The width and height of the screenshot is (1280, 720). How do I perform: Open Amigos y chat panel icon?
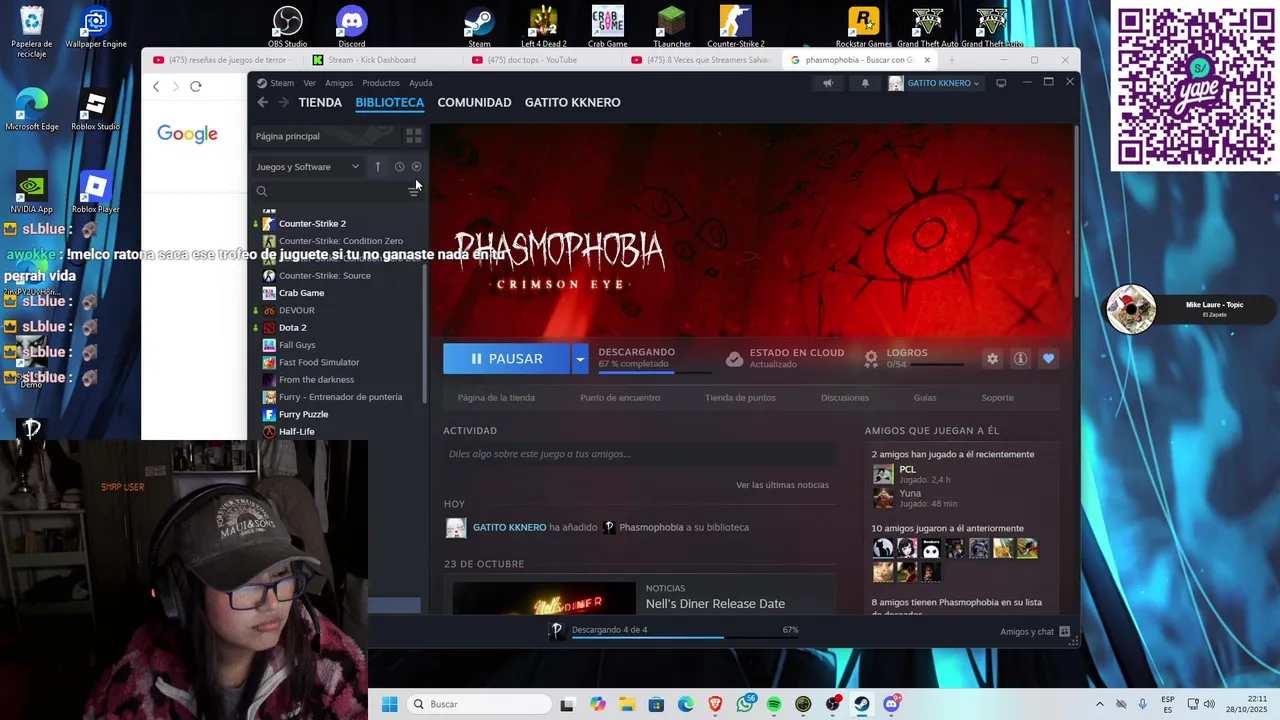click(1064, 631)
